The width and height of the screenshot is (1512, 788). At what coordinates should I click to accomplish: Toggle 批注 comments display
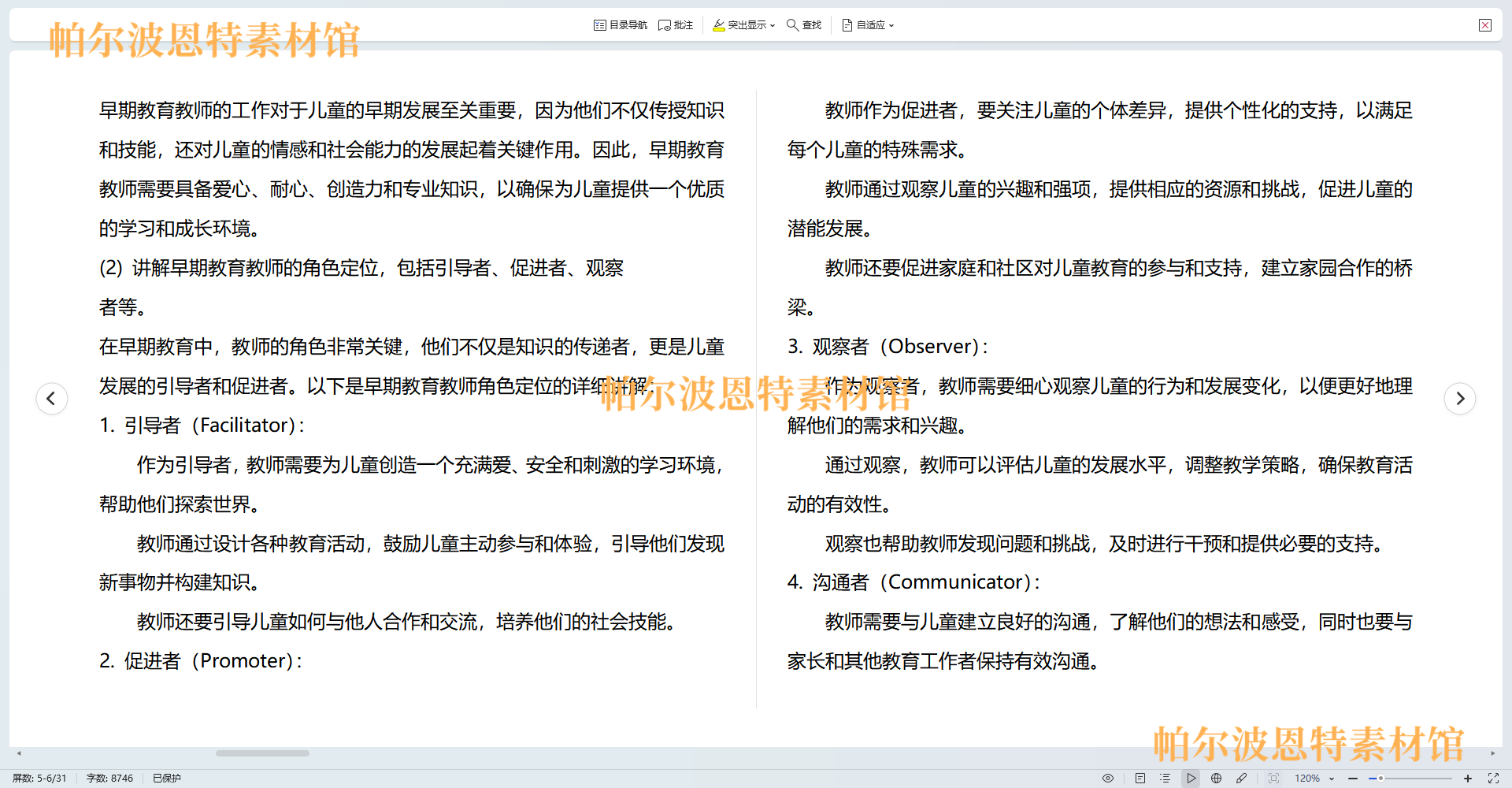click(676, 25)
